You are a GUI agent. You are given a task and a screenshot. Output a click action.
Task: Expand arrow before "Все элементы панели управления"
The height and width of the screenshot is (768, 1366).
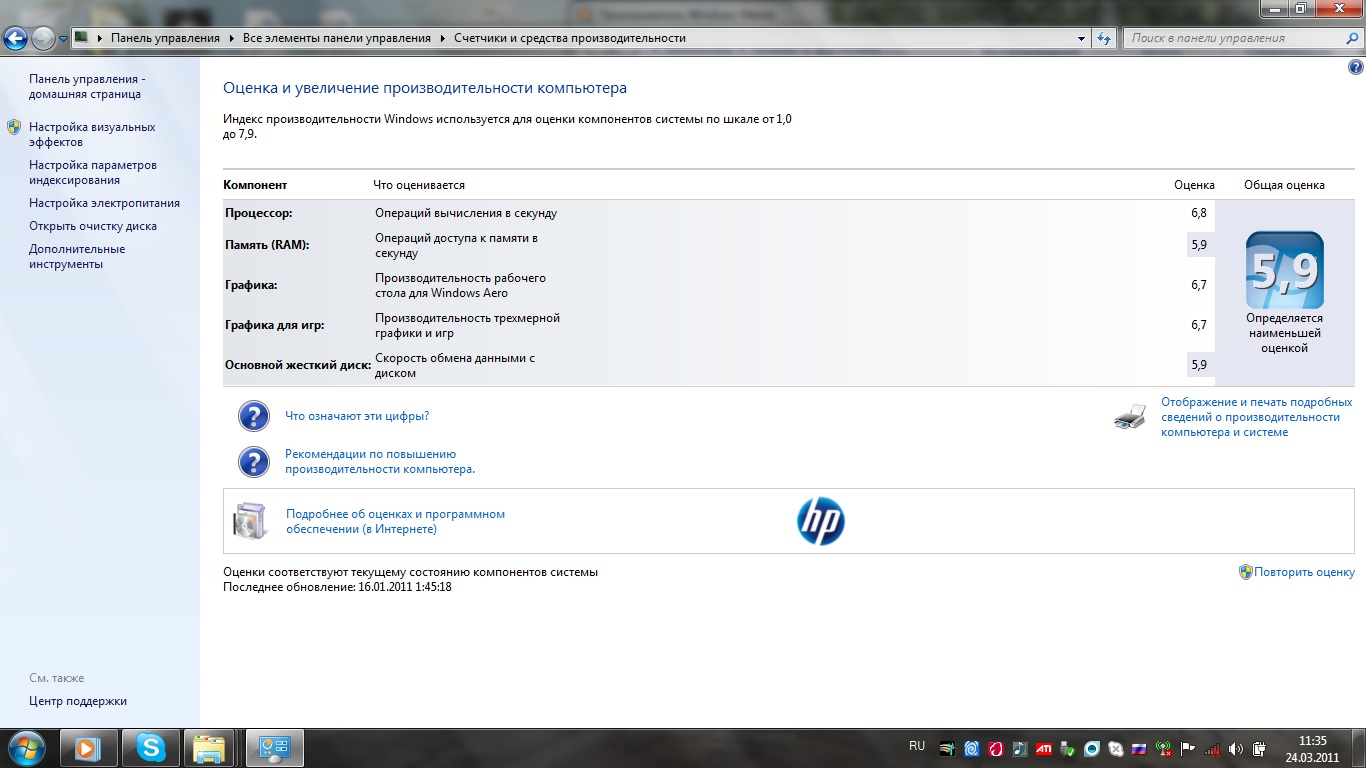point(232,38)
